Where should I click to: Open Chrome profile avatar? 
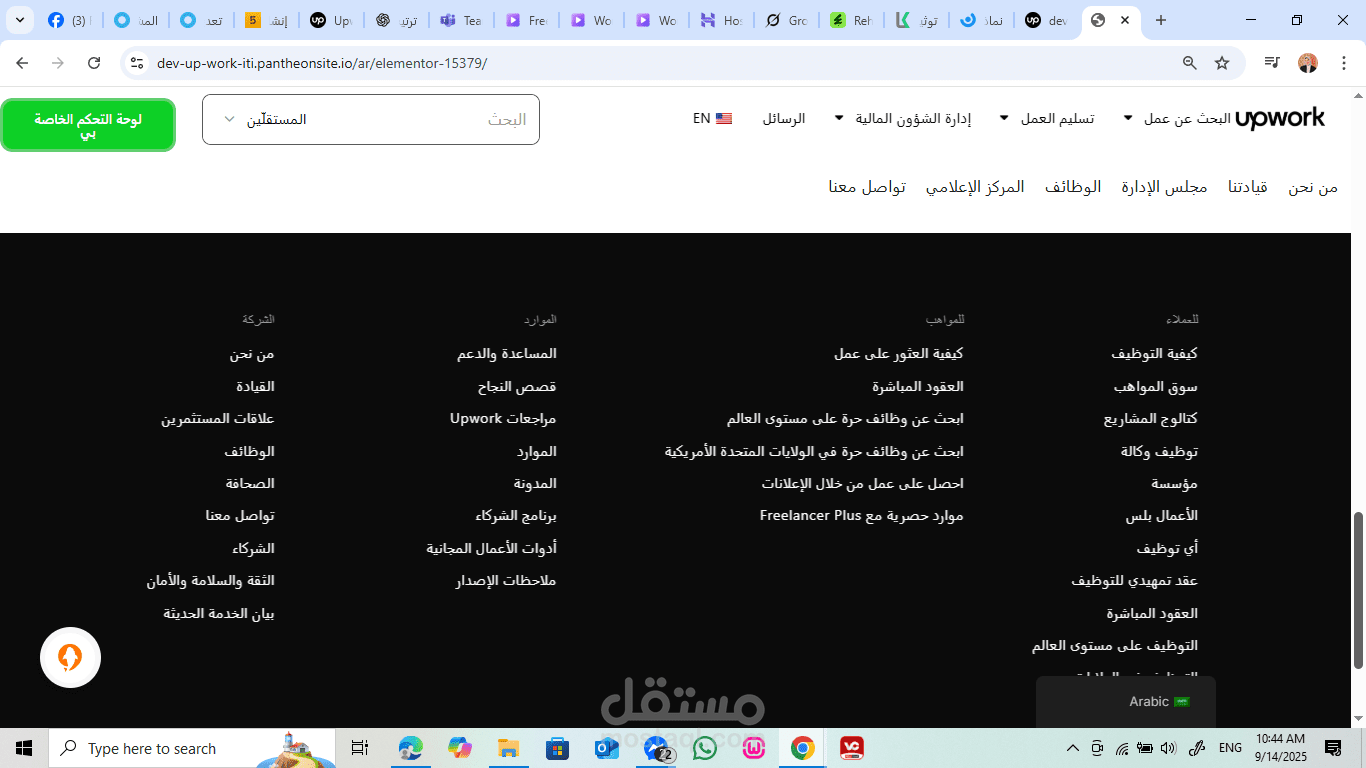(x=1308, y=63)
